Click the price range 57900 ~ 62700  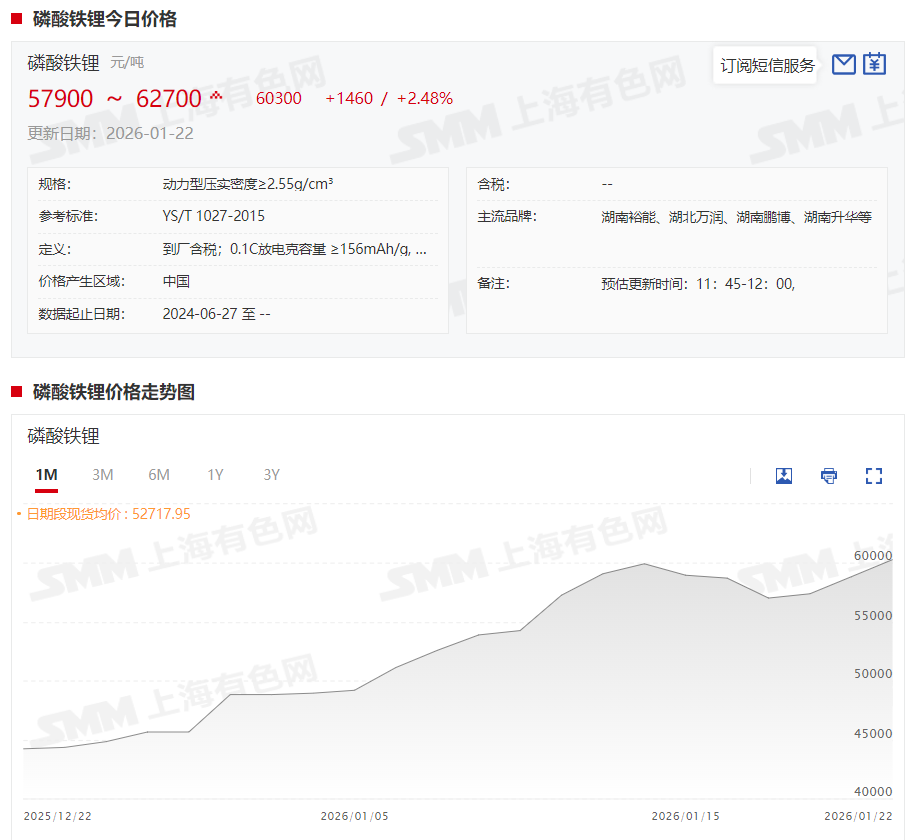(x=114, y=99)
